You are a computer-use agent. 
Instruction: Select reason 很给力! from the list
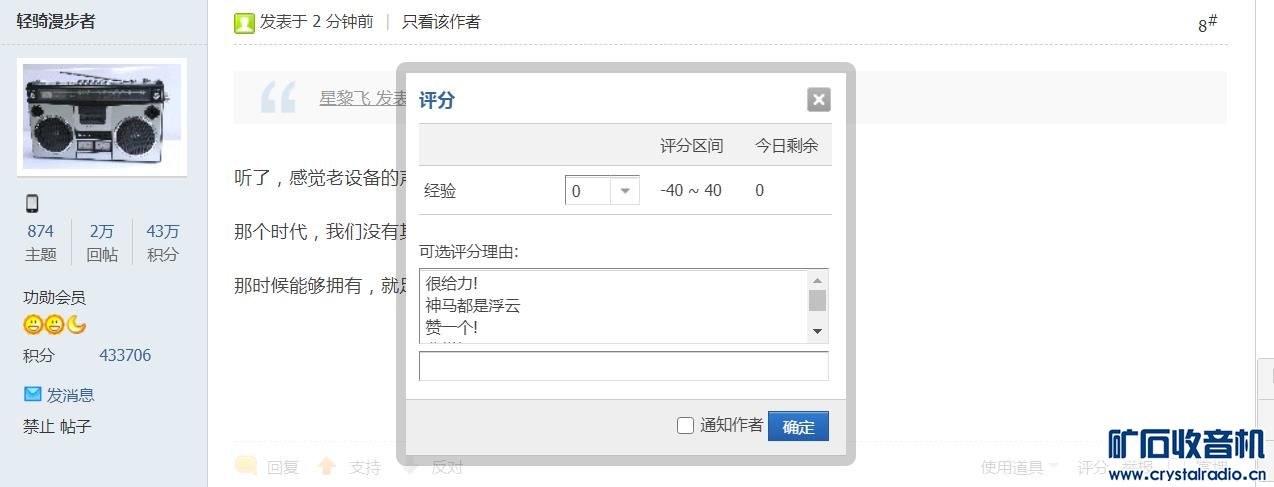[452, 283]
